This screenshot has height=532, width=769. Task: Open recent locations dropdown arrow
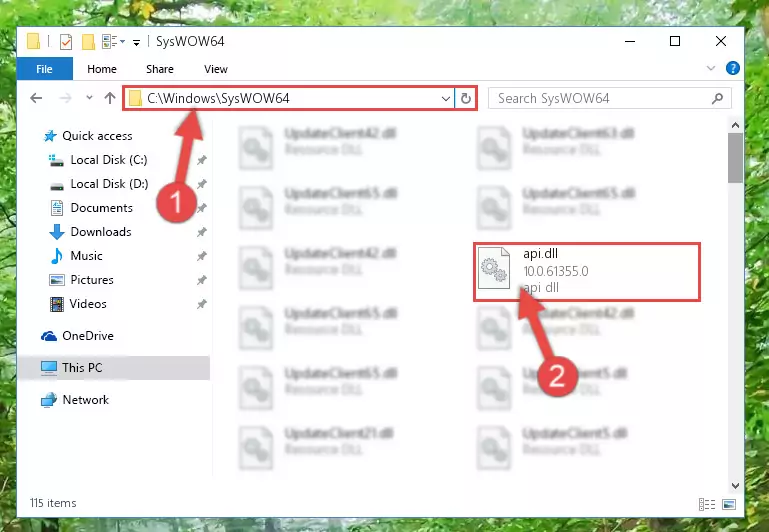pyautogui.click(x=89, y=98)
